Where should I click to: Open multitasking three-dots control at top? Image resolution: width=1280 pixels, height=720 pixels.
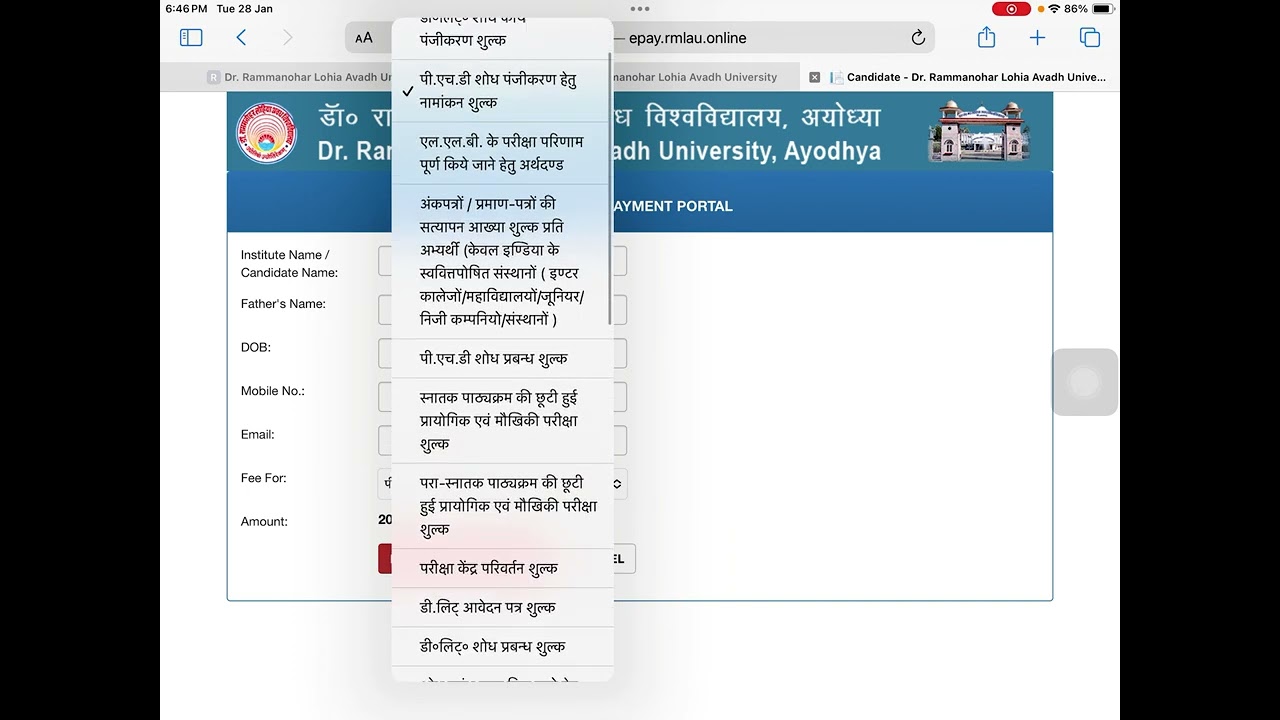pyautogui.click(x=640, y=8)
